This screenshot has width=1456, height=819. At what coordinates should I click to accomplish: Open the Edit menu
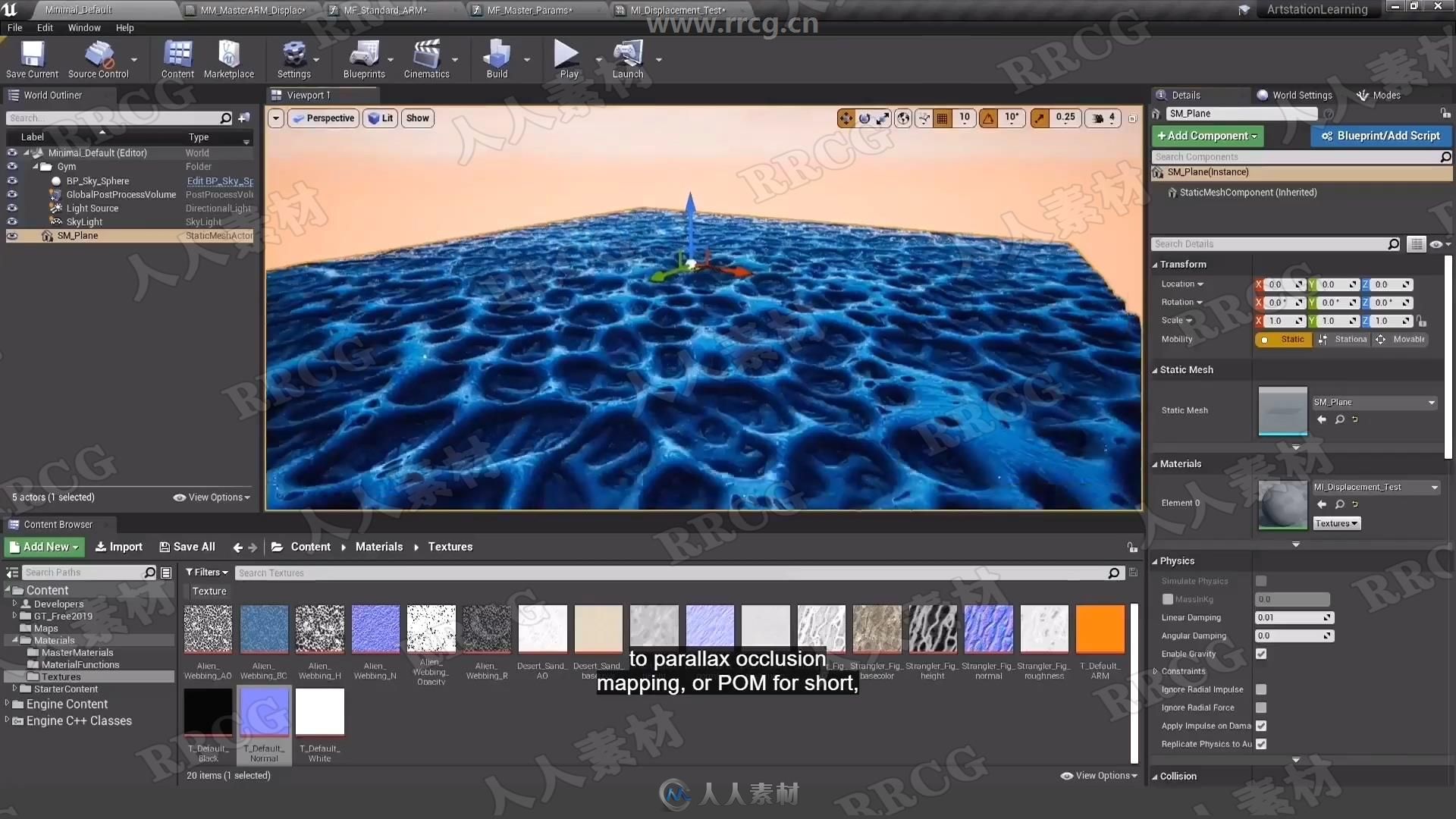click(x=45, y=27)
